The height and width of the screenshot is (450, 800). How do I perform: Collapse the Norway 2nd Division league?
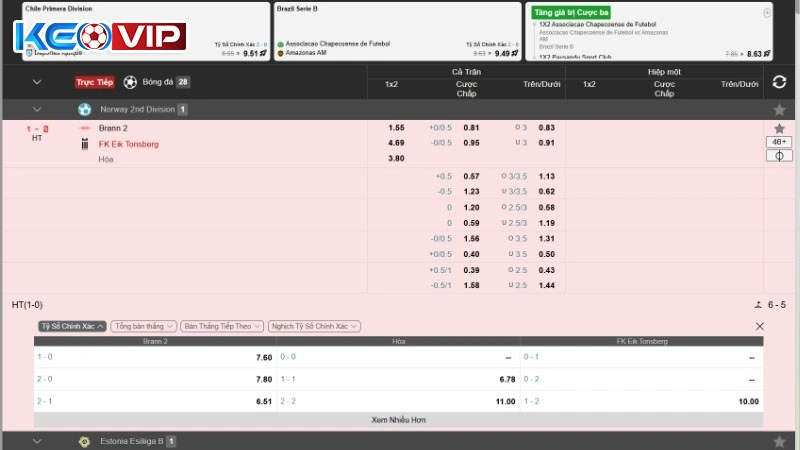tap(37, 109)
